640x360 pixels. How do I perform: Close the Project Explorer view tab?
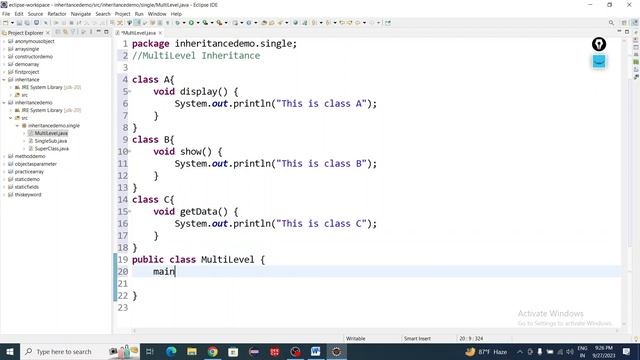click(x=48, y=33)
